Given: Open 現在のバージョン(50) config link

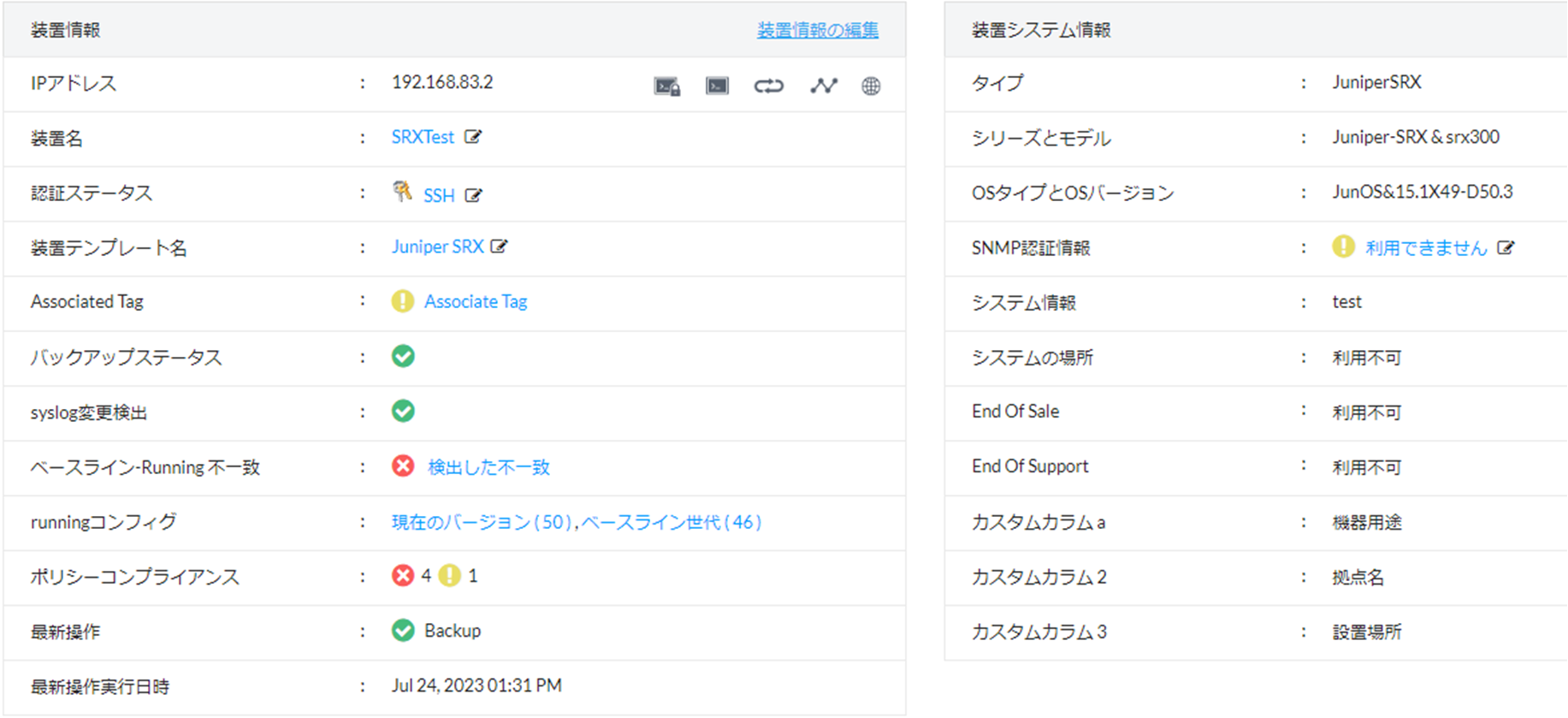Looking at the screenshot, I should click(x=482, y=522).
